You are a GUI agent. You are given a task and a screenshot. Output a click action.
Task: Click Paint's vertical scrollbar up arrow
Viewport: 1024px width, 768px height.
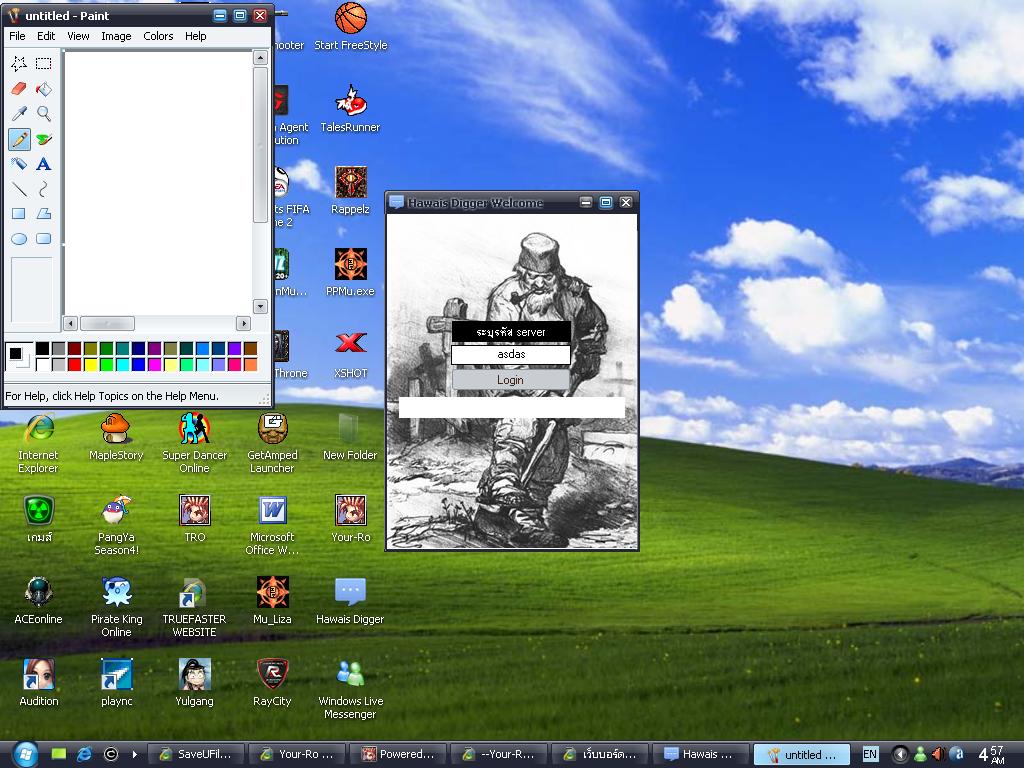click(261, 57)
